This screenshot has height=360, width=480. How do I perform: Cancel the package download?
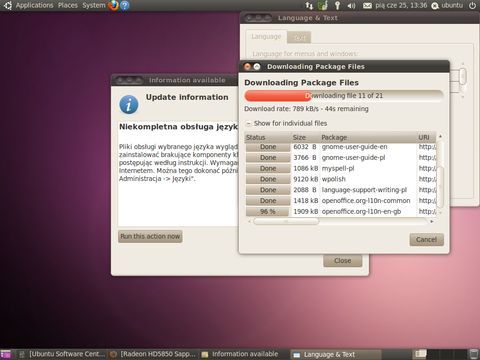[426, 239]
